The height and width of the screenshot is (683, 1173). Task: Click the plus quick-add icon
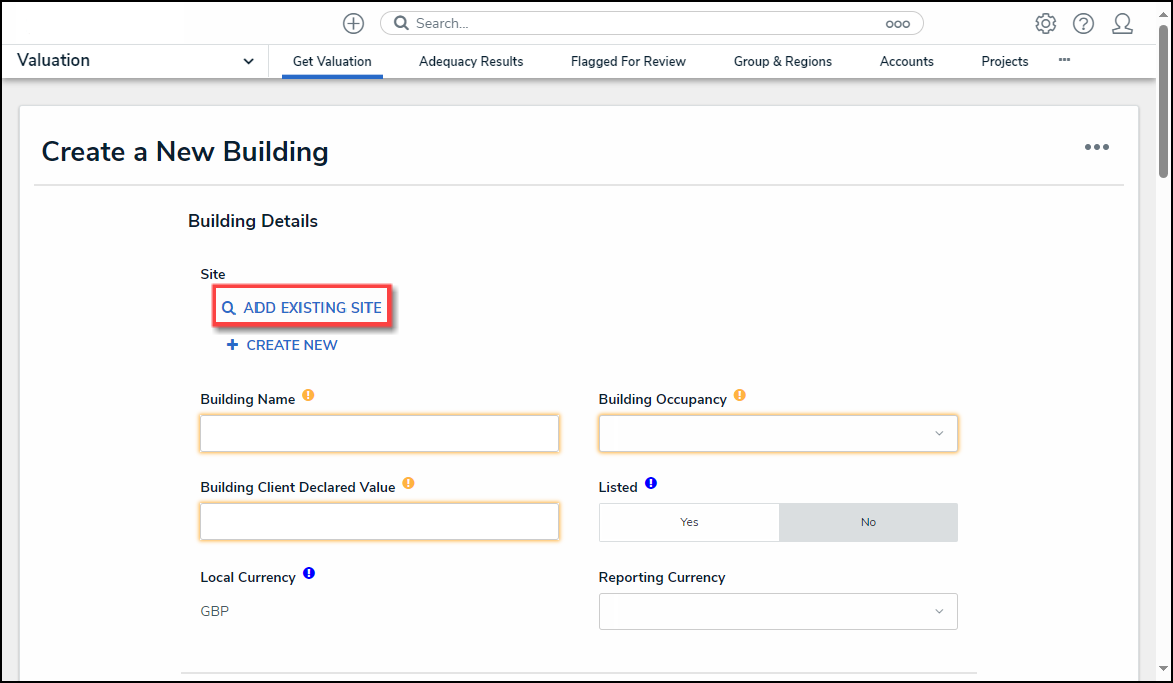(353, 23)
